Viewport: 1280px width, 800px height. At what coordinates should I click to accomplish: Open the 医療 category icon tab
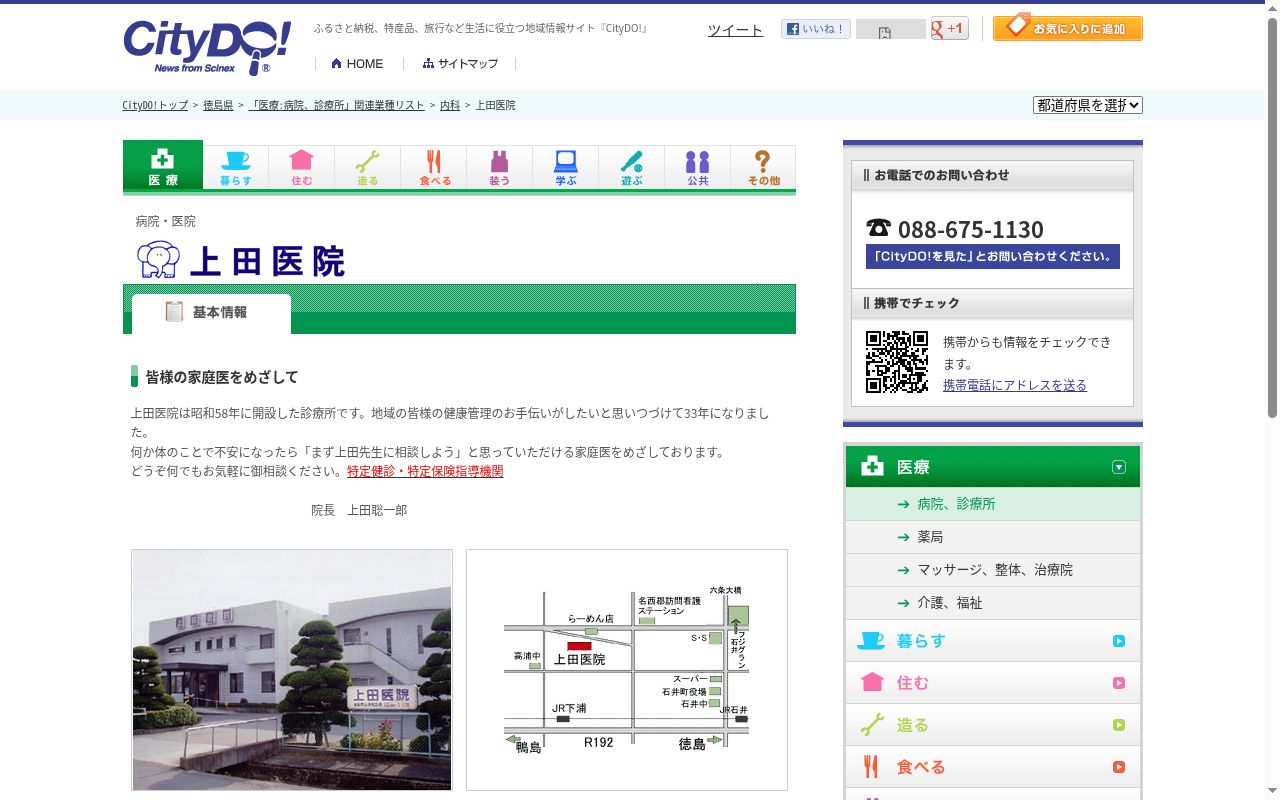tap(163, 165)
